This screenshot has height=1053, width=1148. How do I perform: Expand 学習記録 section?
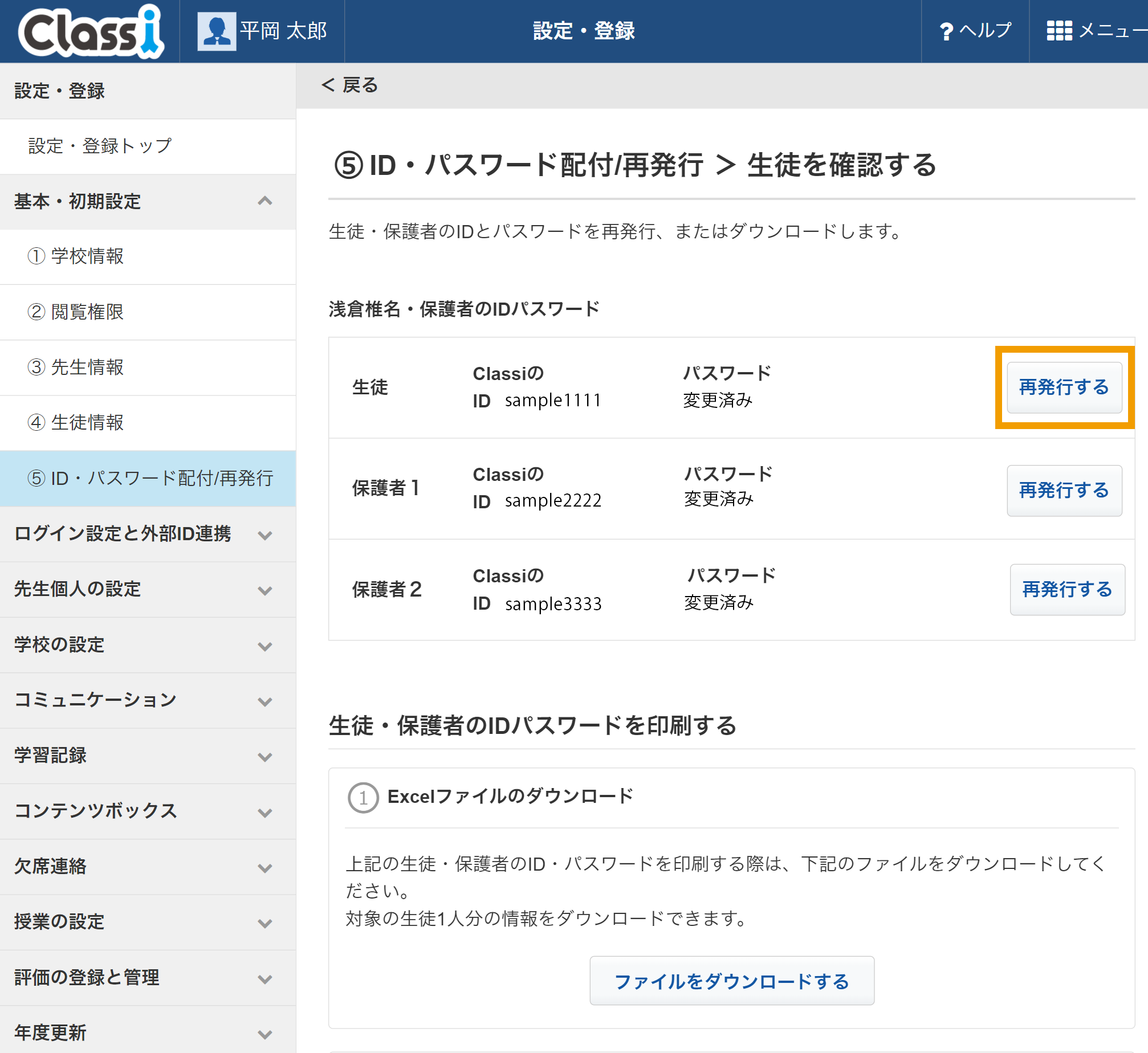click(148, 756)
